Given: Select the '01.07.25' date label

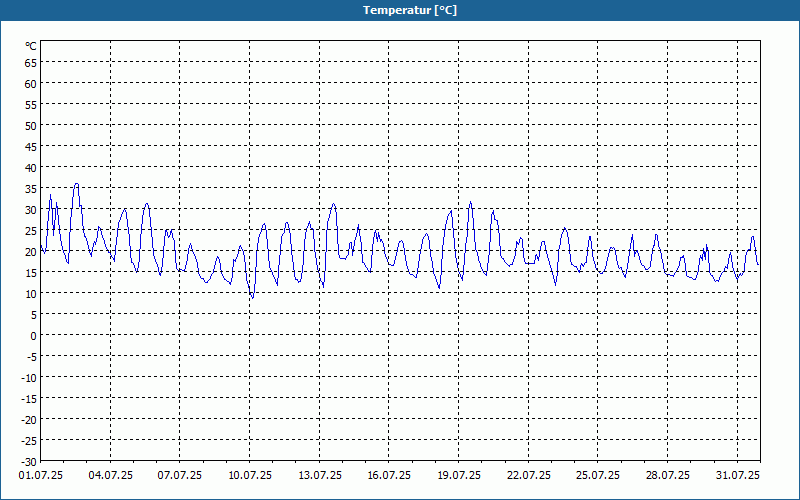Looking at the screenshot, I should [x=41, y=475].
